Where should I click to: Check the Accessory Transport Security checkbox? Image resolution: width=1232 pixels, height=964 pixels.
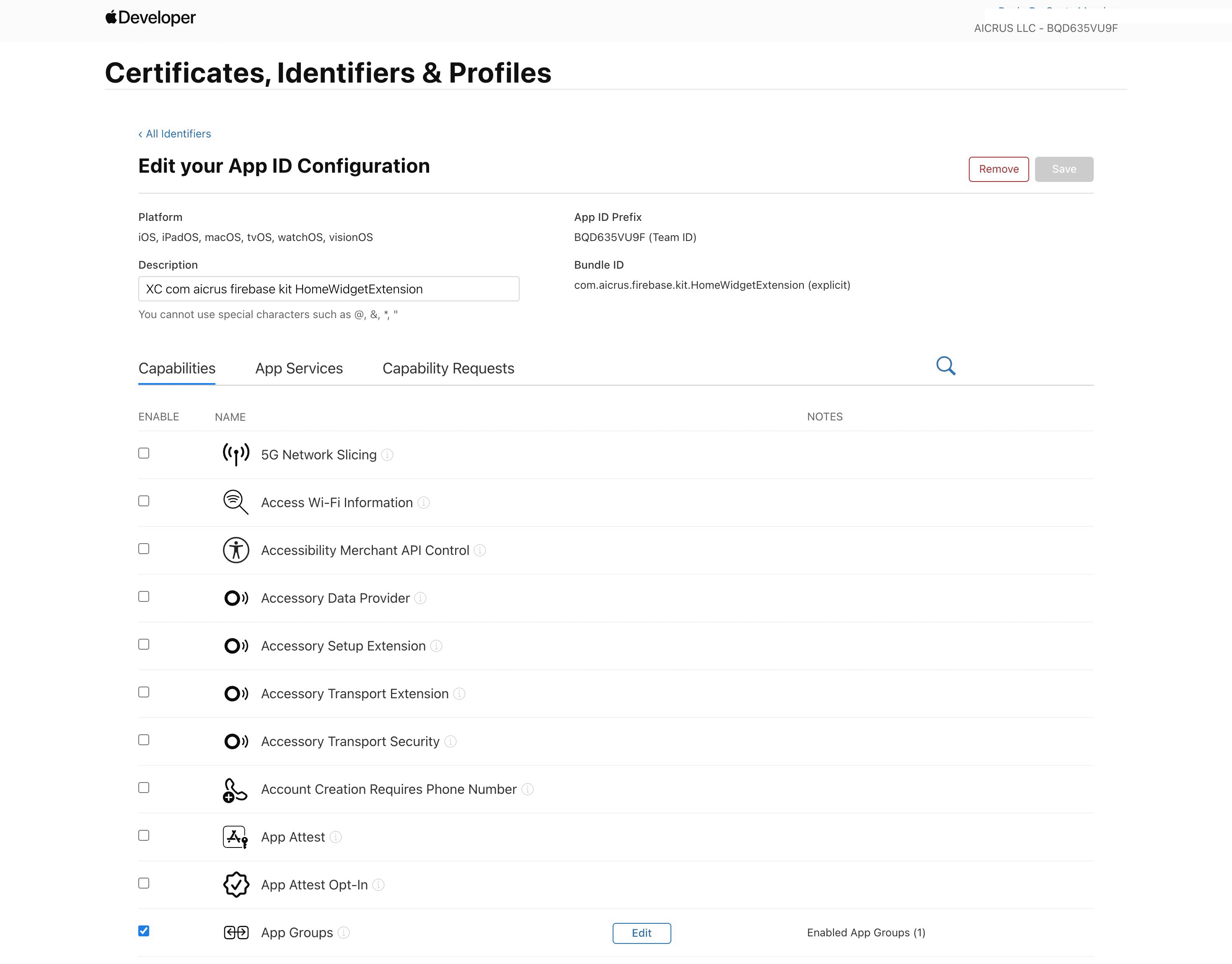click(144, 740)
